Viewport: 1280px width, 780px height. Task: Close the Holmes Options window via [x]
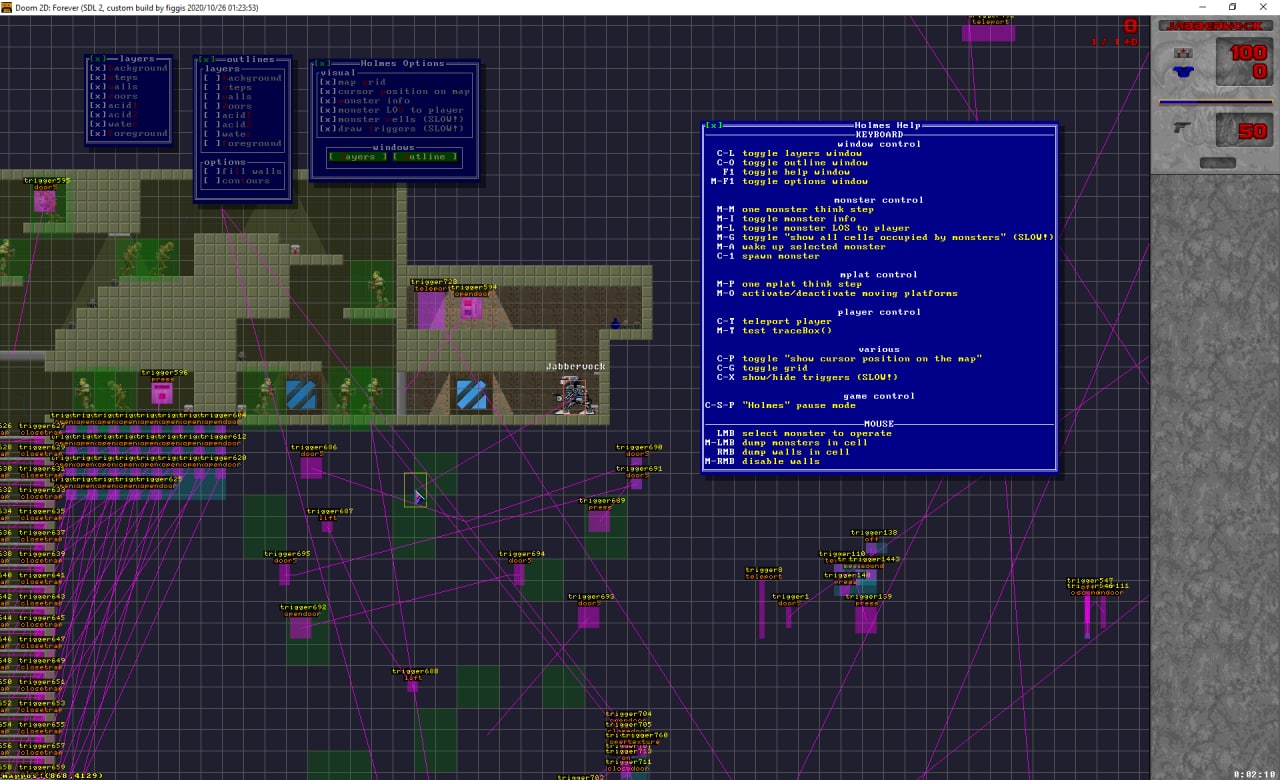coord(324,63)
